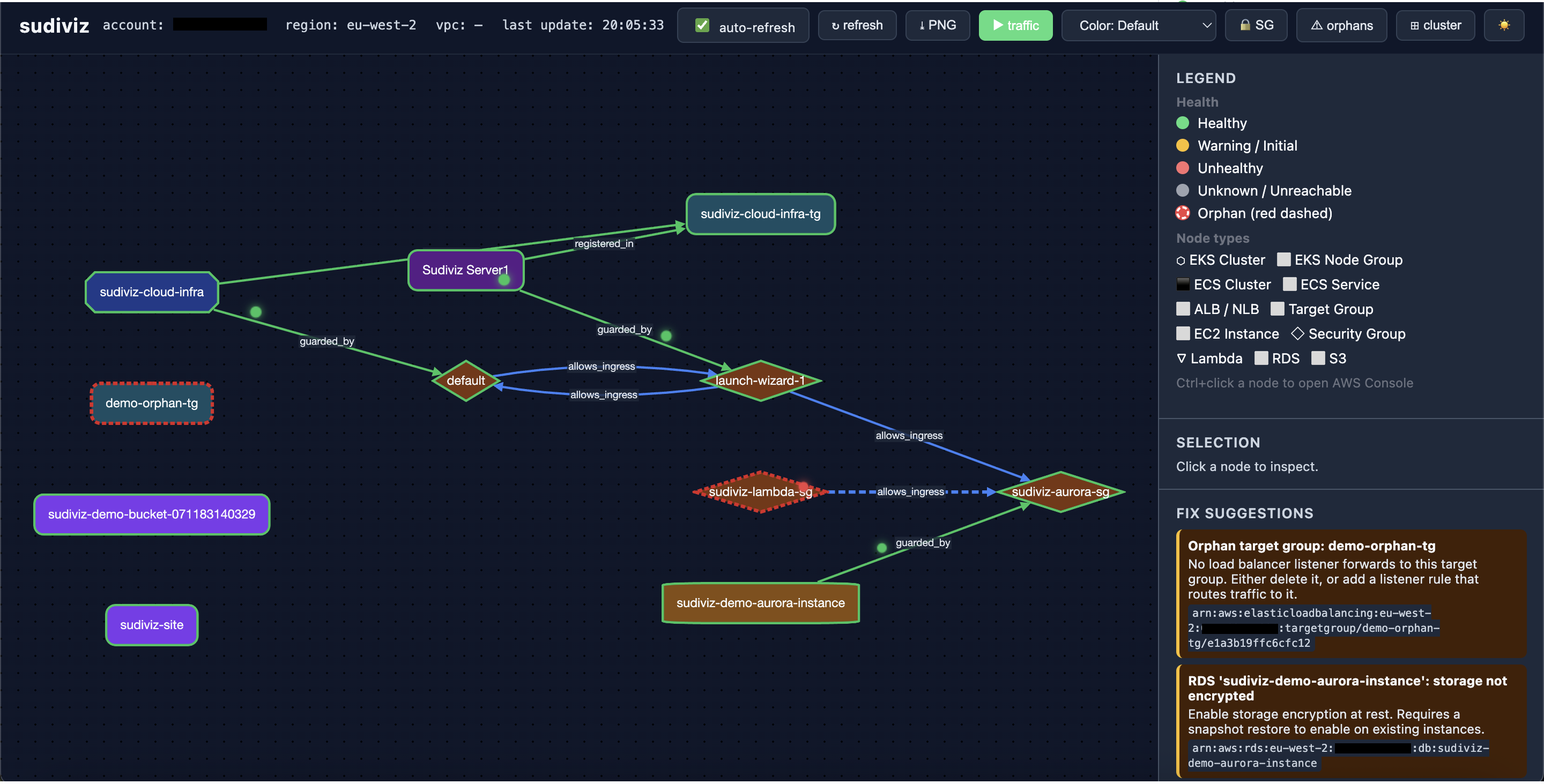This screenshot has height=784, width=1544.
Task: Click the refresh button
Action: pyautogui.click(x=857, y=25)
